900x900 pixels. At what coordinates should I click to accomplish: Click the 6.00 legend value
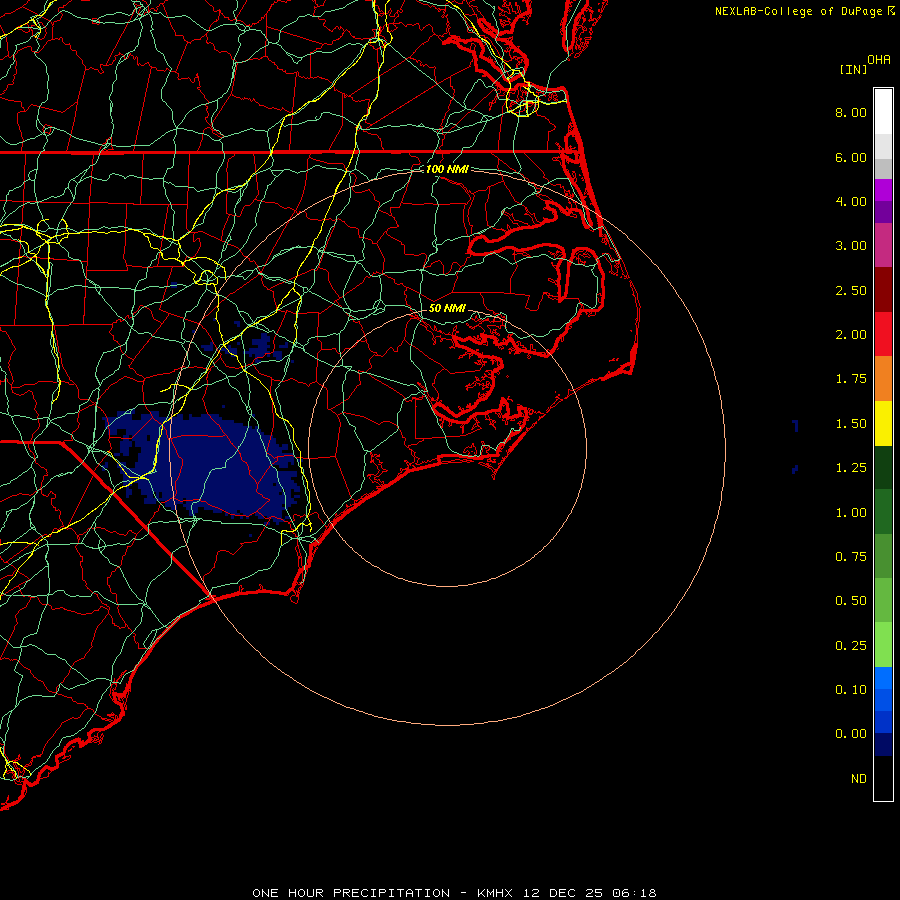tap(851, 157)
